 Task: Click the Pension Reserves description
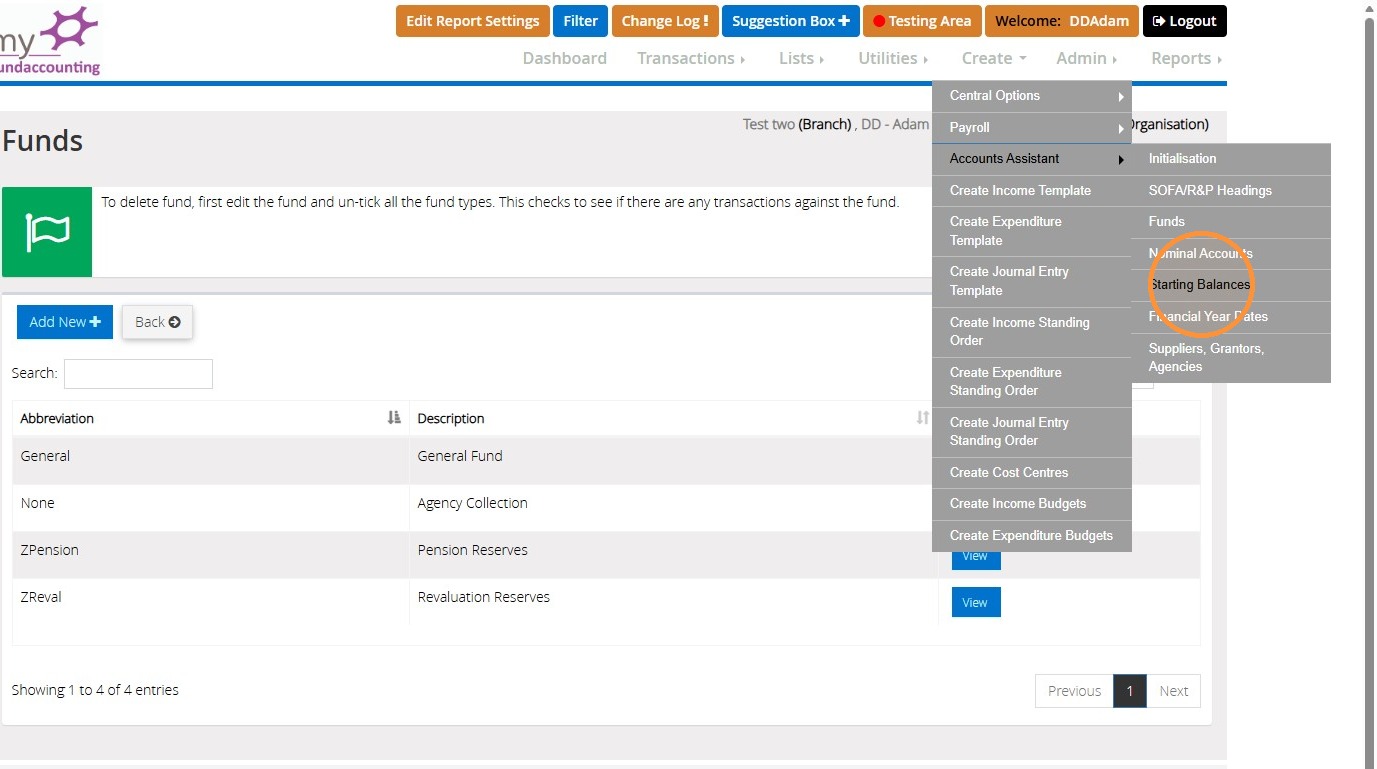click(x=472, y=550)
